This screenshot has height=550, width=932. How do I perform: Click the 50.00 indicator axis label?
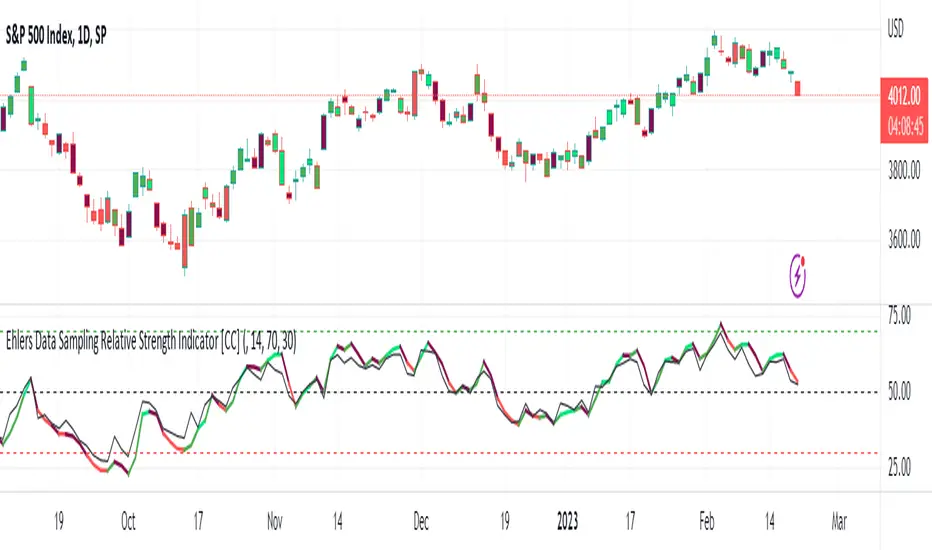coord(899,391)
